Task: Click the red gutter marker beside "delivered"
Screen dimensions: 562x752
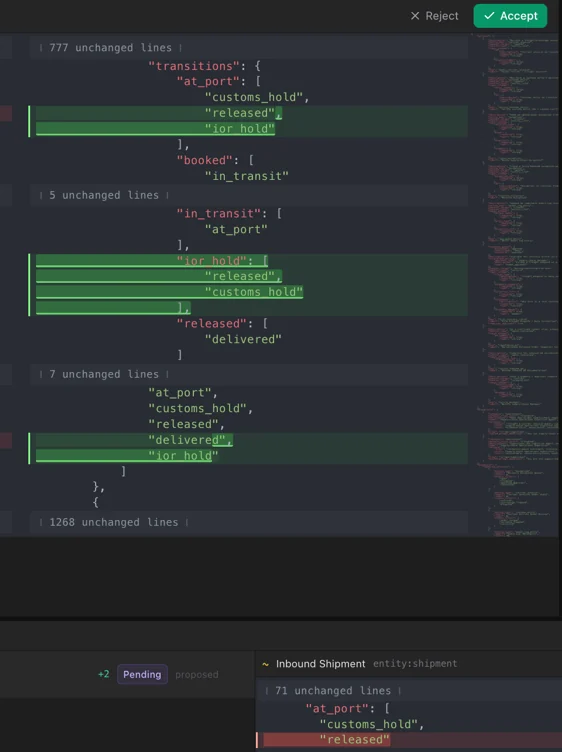Action: (x=6, y=440)
